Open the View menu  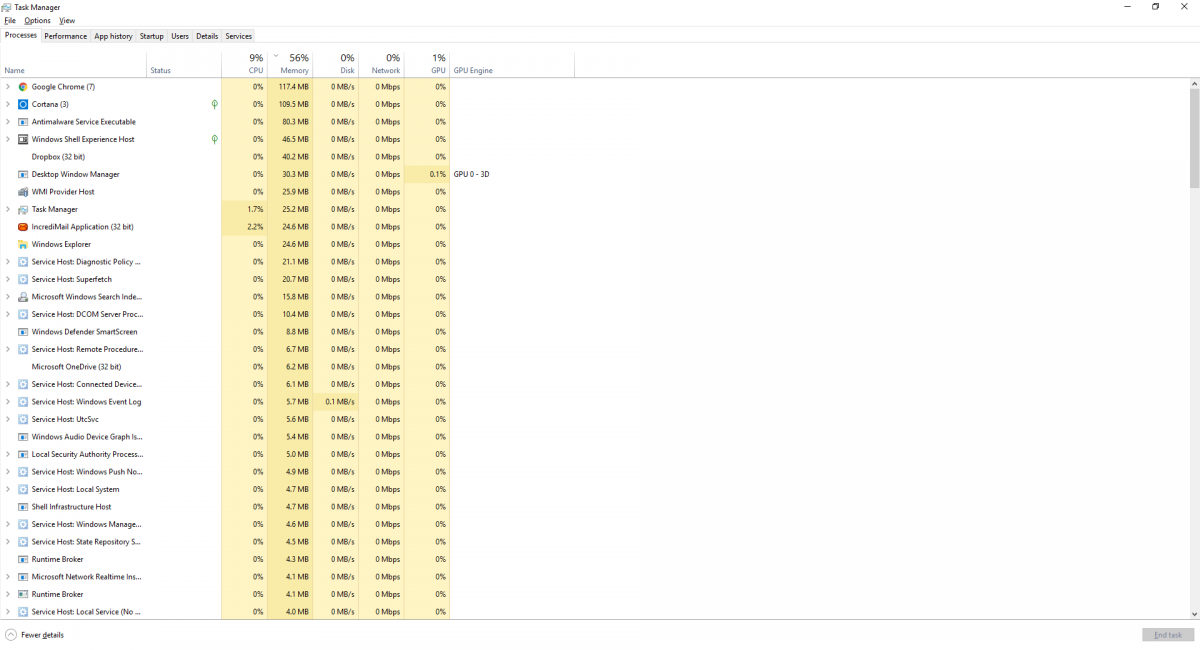tap(67, 20)
